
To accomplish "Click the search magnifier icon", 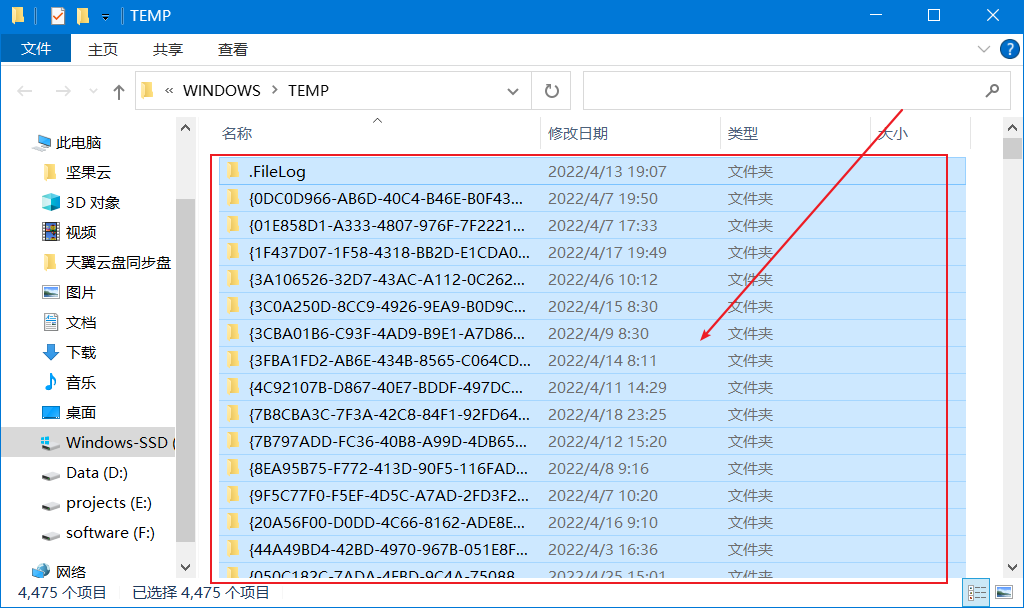I will [993, 91].
